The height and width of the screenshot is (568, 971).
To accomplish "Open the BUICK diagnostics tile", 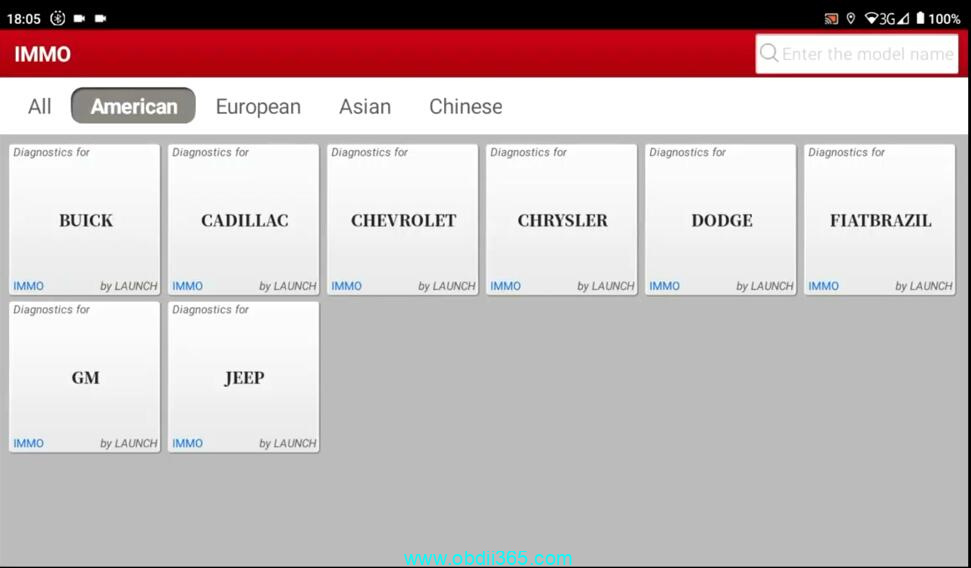I will [85, 220].
